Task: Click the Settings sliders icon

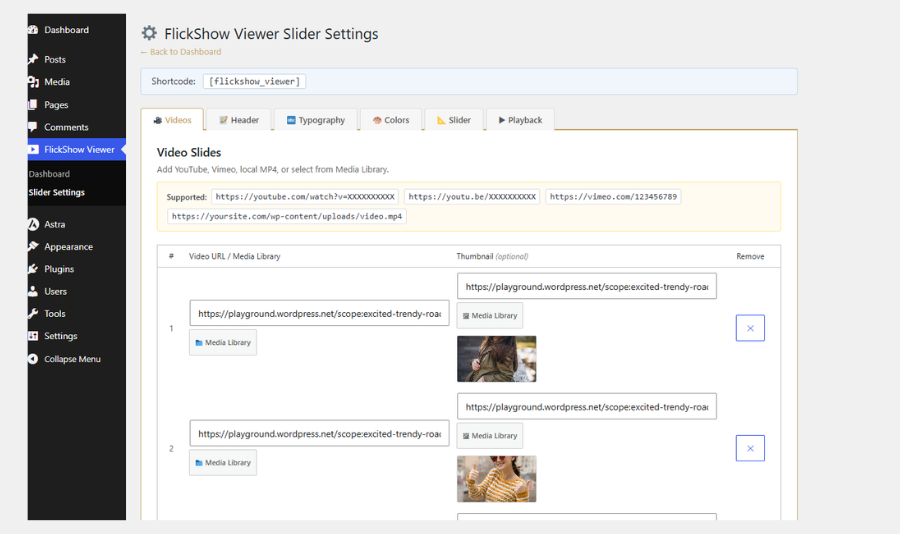Action: (33, 336)
